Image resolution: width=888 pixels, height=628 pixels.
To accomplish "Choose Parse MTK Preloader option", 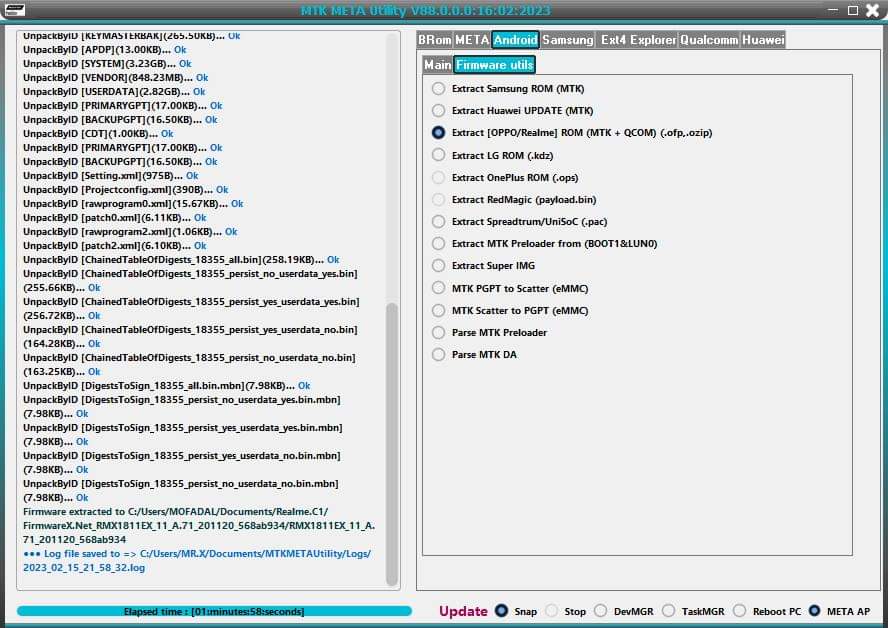I will [x=438, y=332].
